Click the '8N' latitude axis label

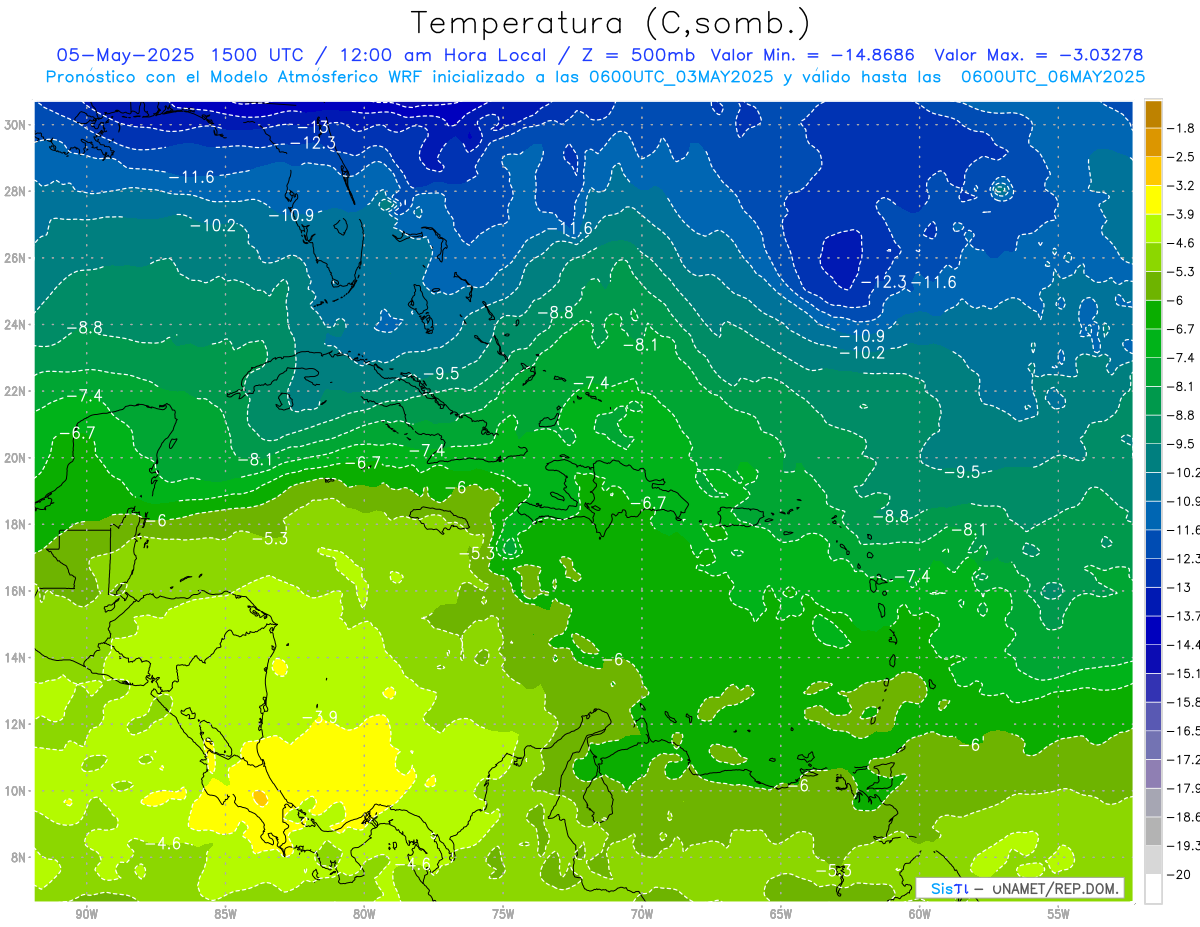tap(19, 857)
